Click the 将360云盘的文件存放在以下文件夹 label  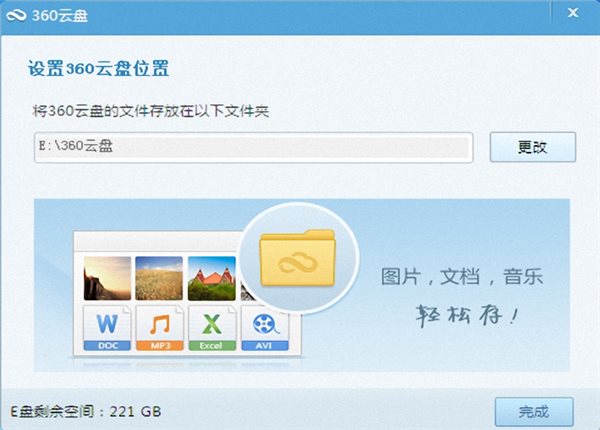pos(151,111)
